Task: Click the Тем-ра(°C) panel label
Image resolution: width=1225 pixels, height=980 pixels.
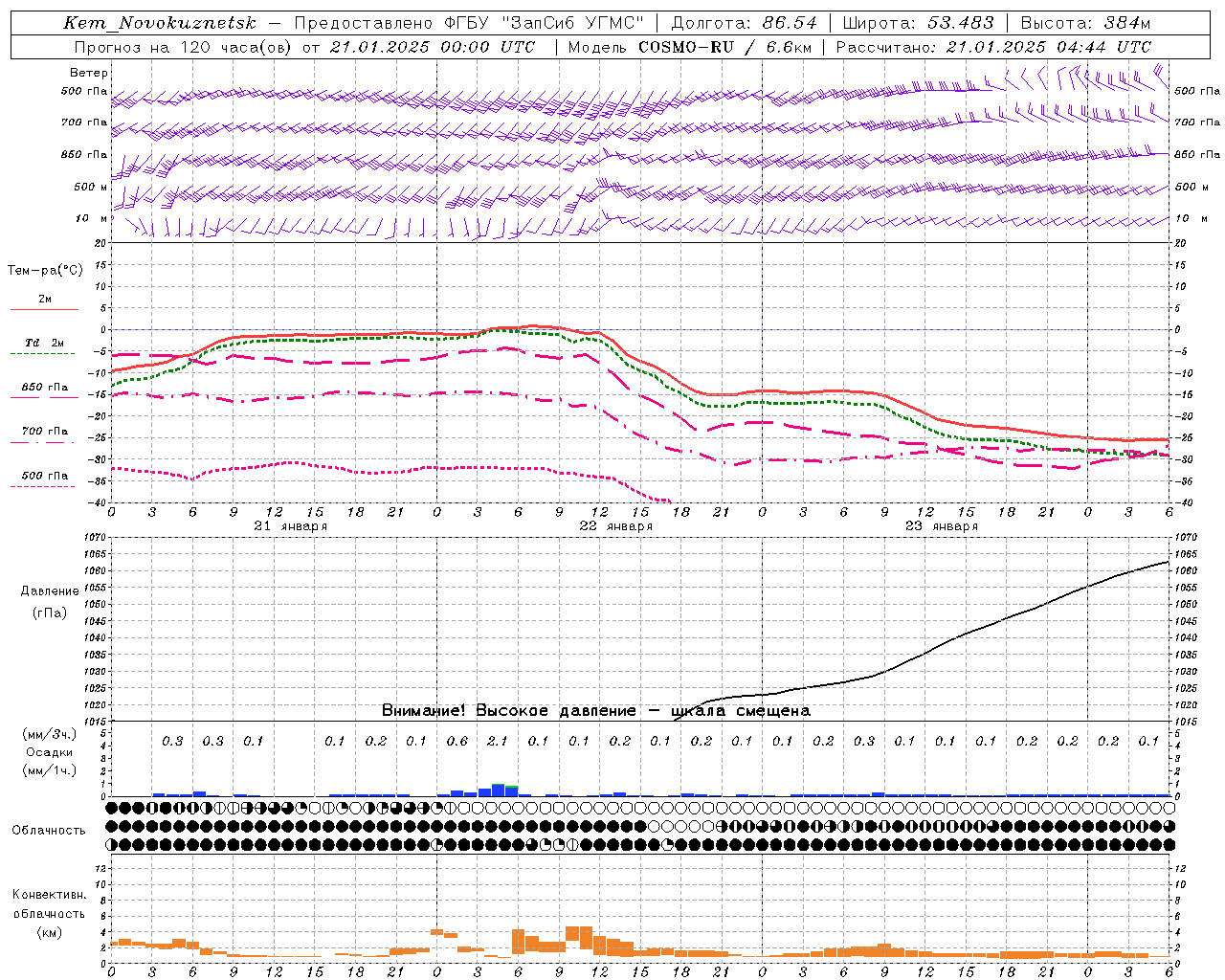Action: pos(45,271)
